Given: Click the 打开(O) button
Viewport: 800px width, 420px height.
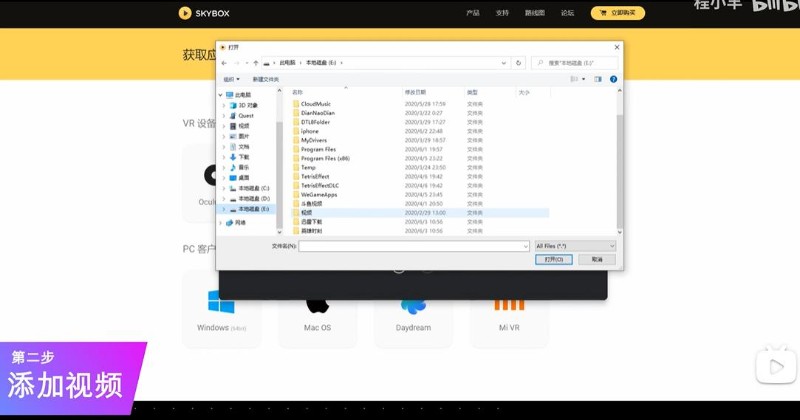Looking at the screenshot, I should 554,260.
